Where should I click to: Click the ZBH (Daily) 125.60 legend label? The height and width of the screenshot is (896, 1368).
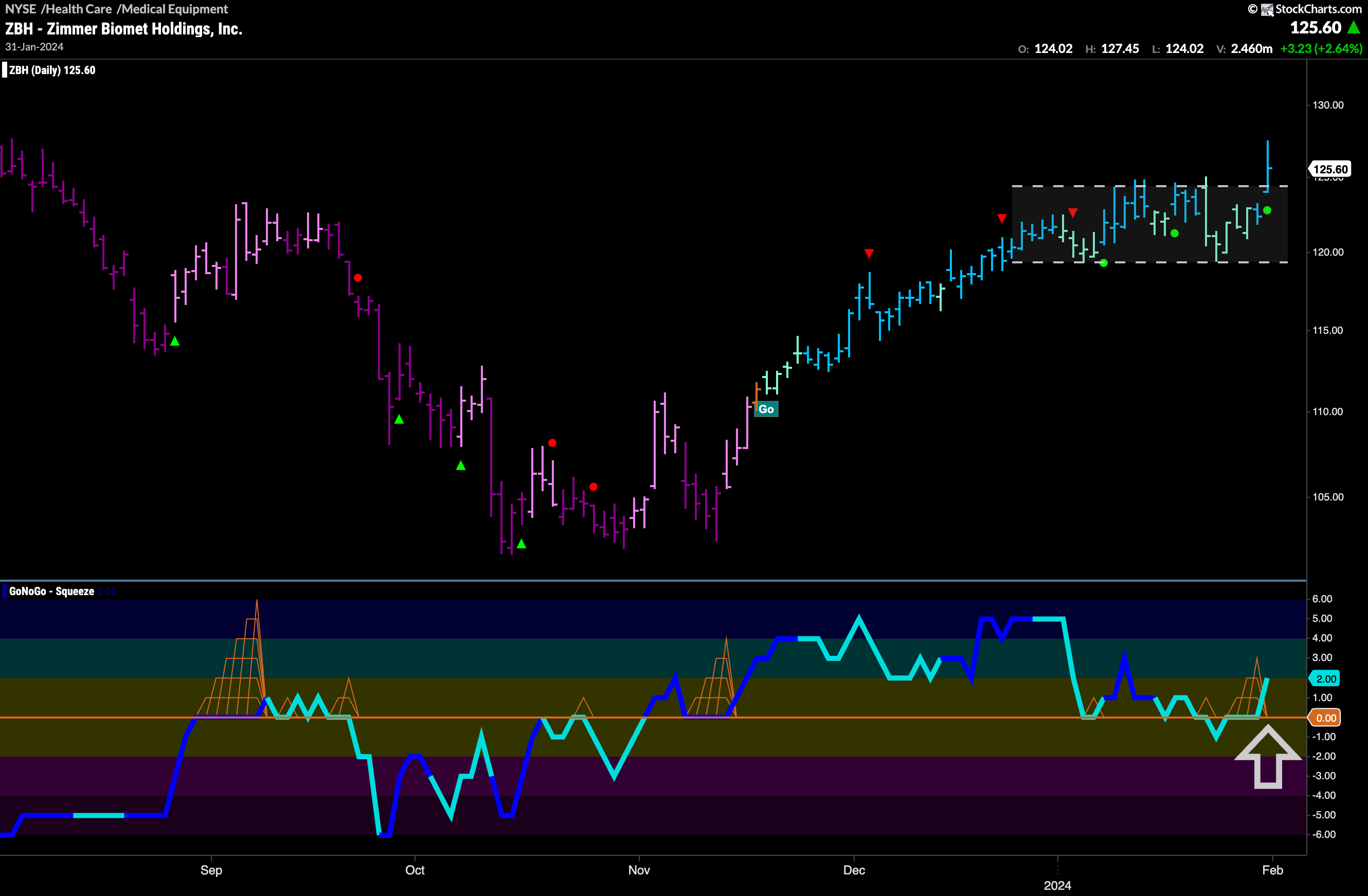tap(52, 70)
